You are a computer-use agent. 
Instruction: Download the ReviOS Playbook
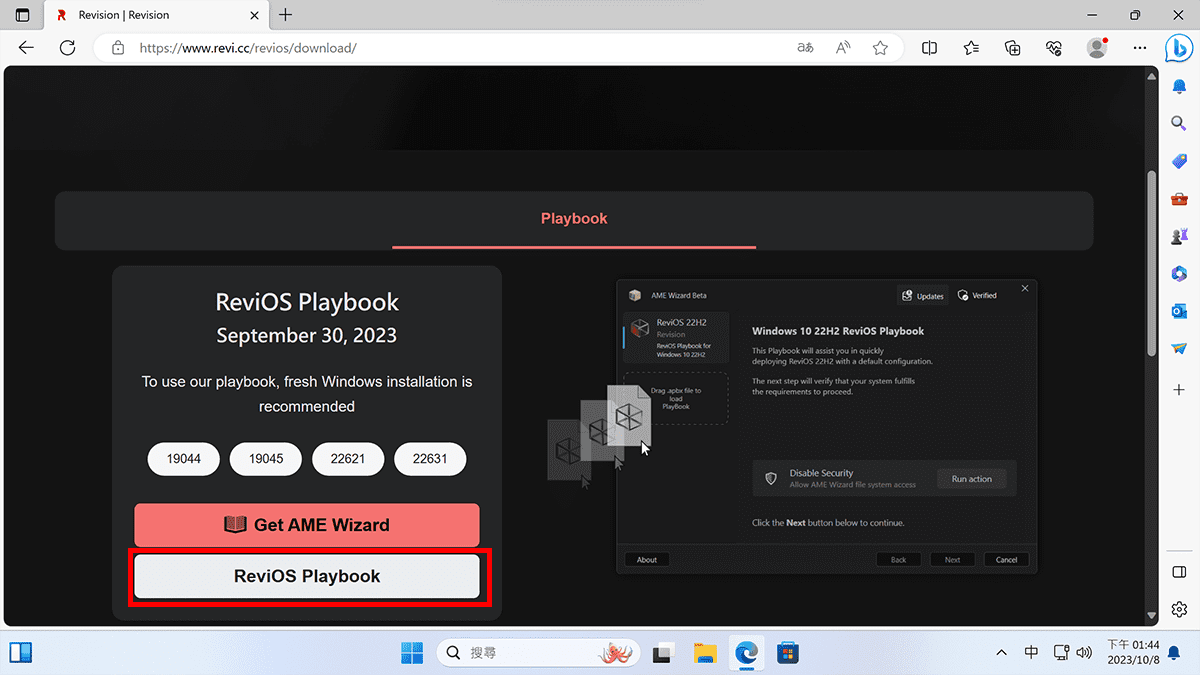307,576
